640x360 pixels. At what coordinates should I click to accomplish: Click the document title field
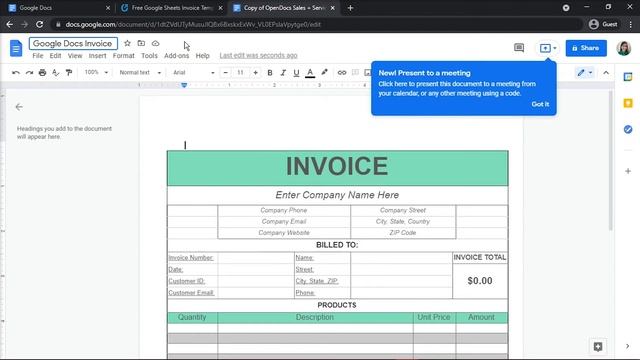(73, 43)
